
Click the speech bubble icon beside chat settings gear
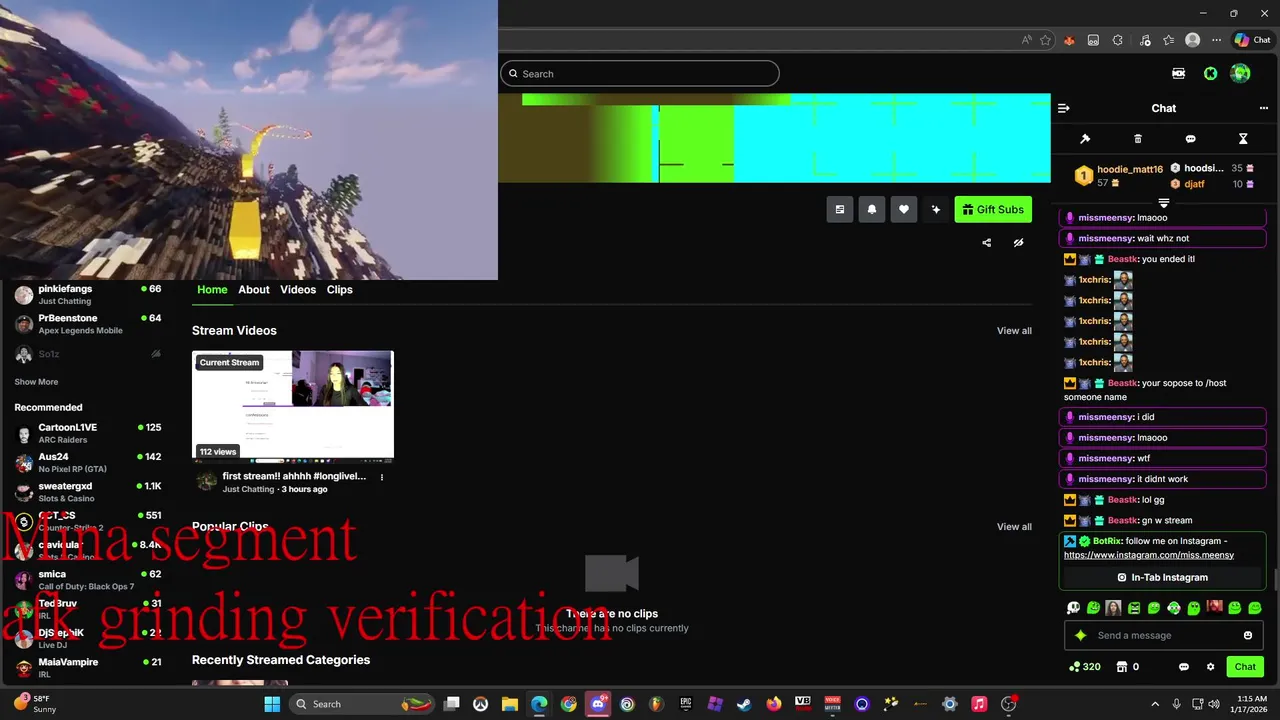tap(1184, 667)
